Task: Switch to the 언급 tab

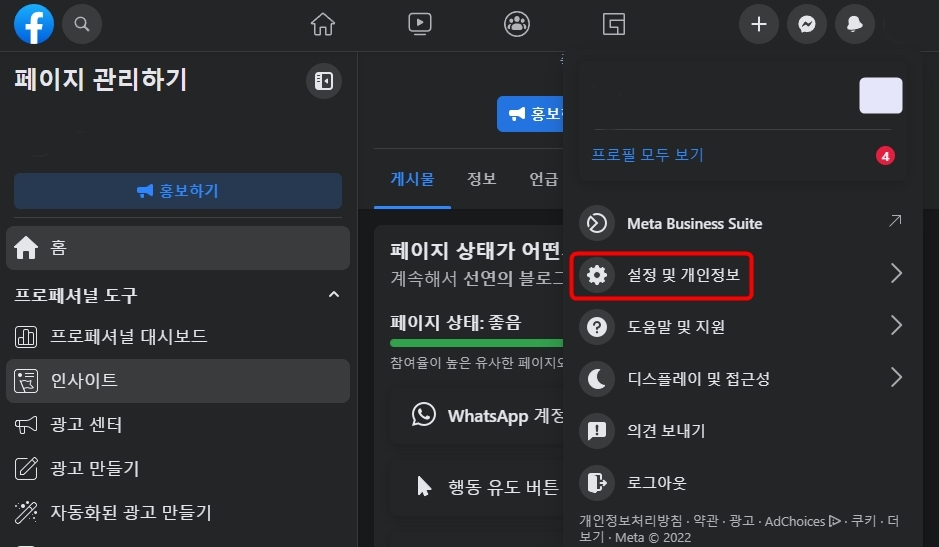Action: (543, 179)
